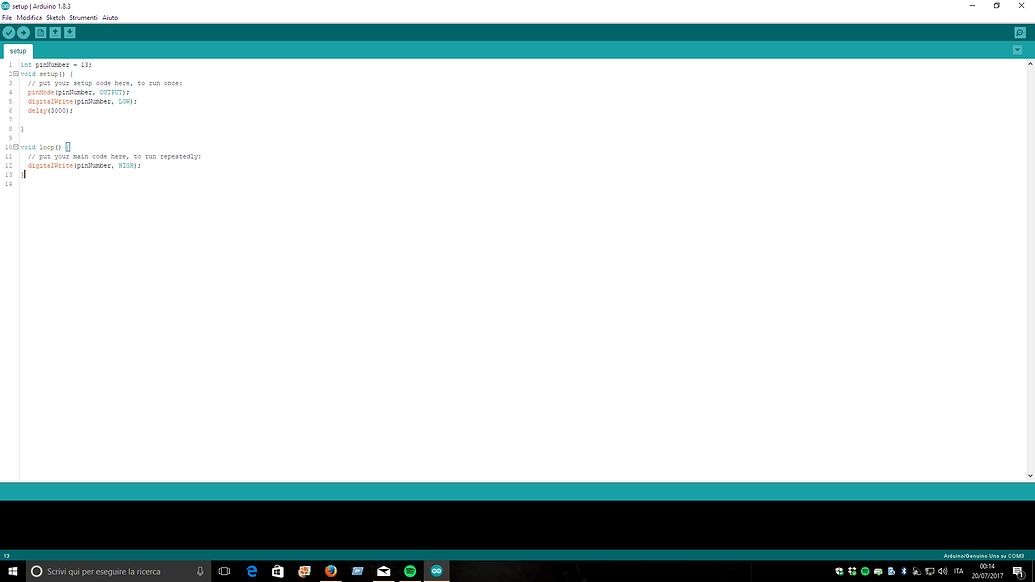Launch Spotify from the taskbar

(409, 571)
